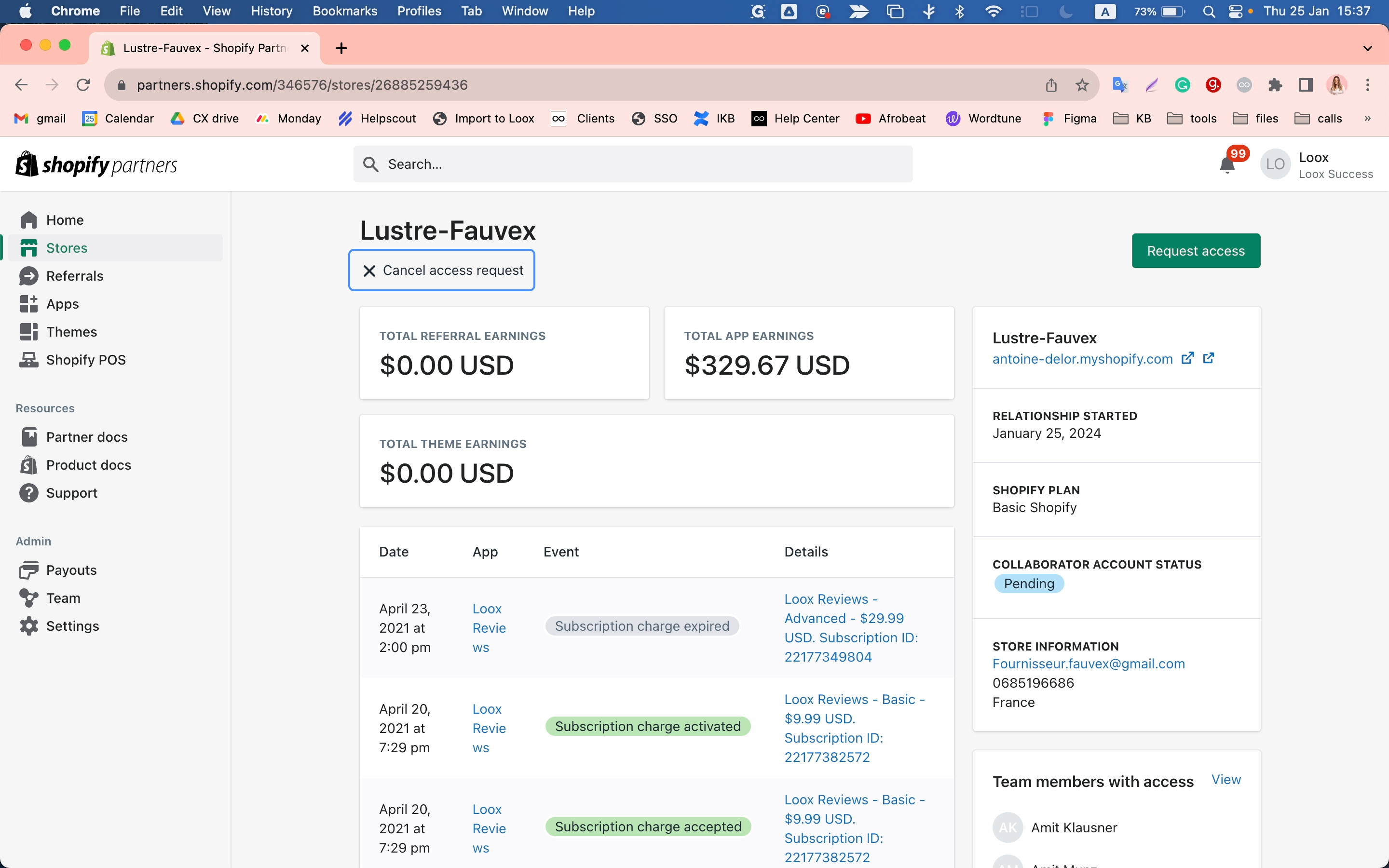Open the Apps sidebar item
This screenshot has width=1389, height=868.
62,304
